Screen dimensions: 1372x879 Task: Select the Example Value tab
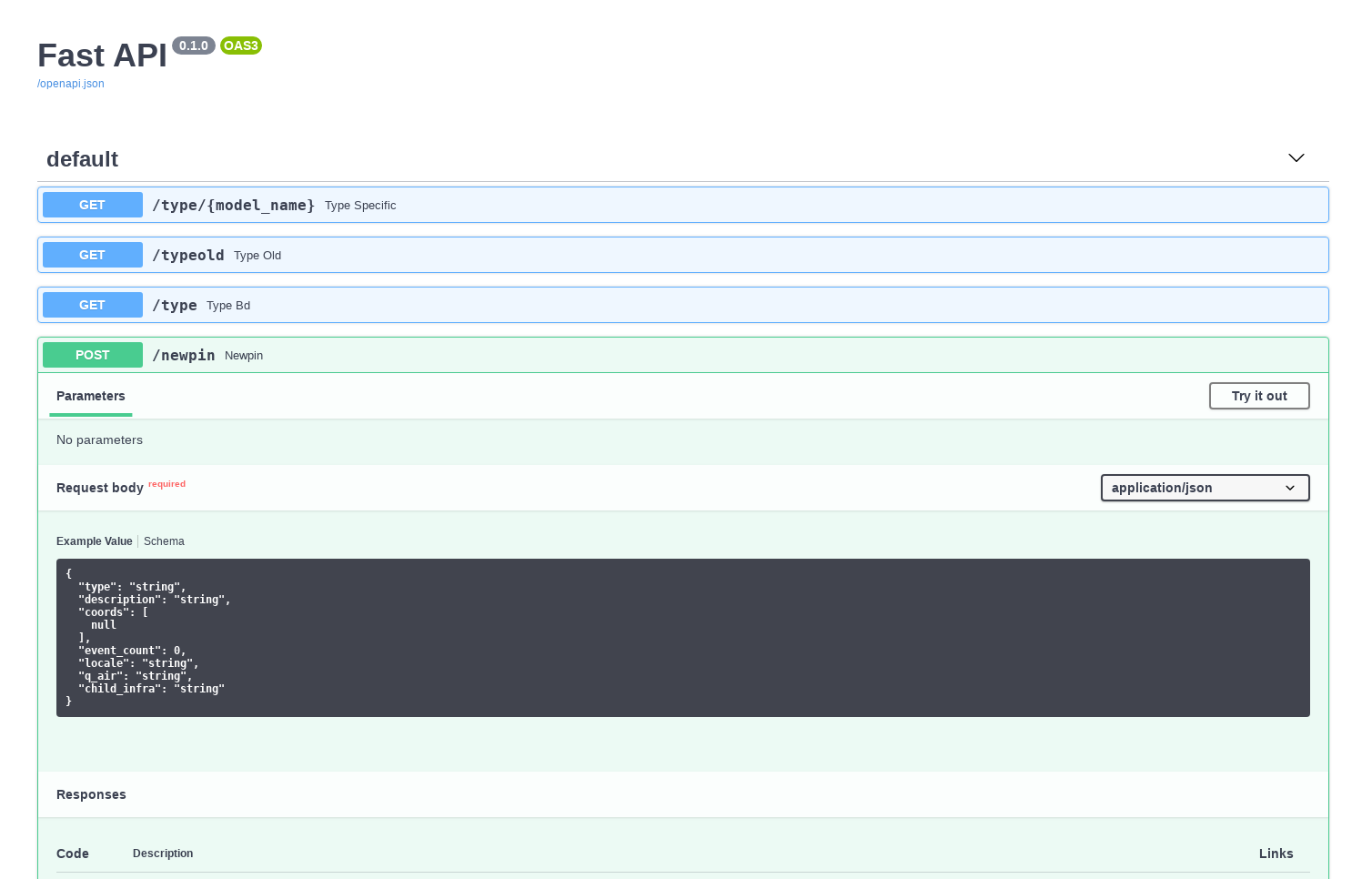coord(95,541)
